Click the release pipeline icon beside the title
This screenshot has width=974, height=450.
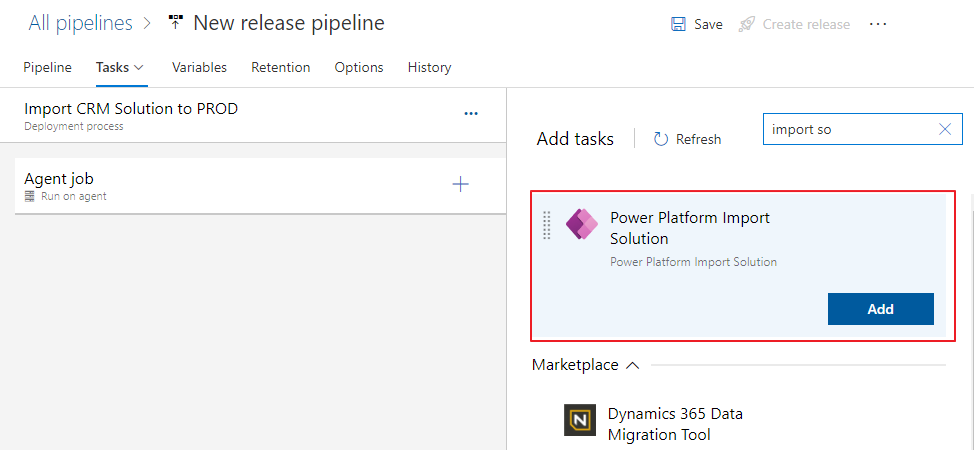click(x=176, y=24)
